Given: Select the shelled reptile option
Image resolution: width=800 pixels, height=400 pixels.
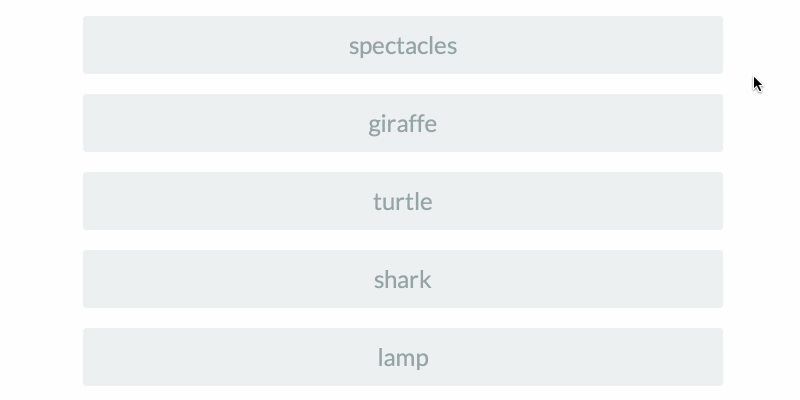Looking at the screenshot, I should (x=403, y=201).
